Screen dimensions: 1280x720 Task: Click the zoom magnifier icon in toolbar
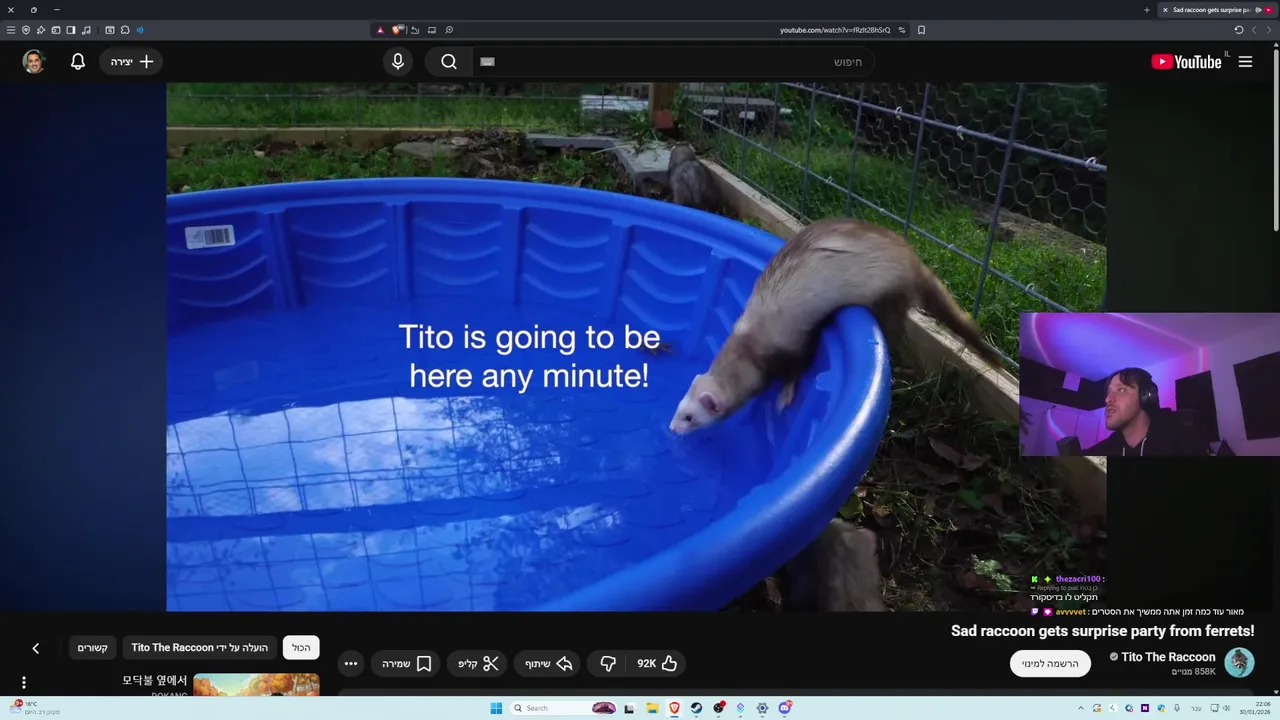[x=449, y=30]
